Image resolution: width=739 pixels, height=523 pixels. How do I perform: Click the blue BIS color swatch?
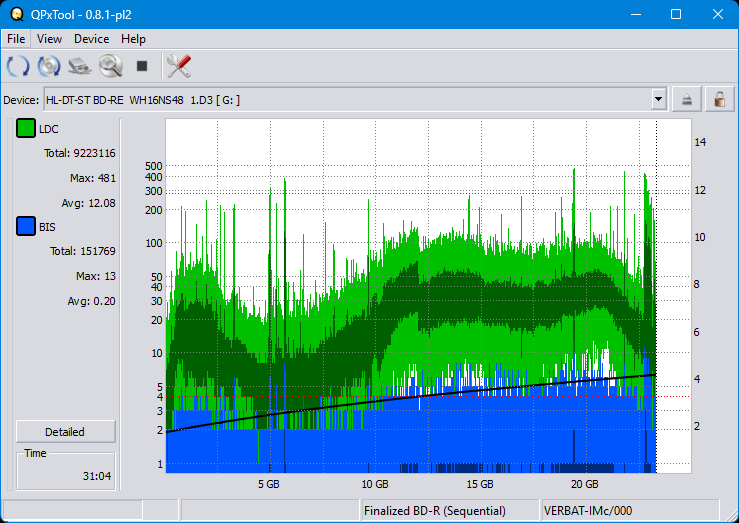click(26, 227)
